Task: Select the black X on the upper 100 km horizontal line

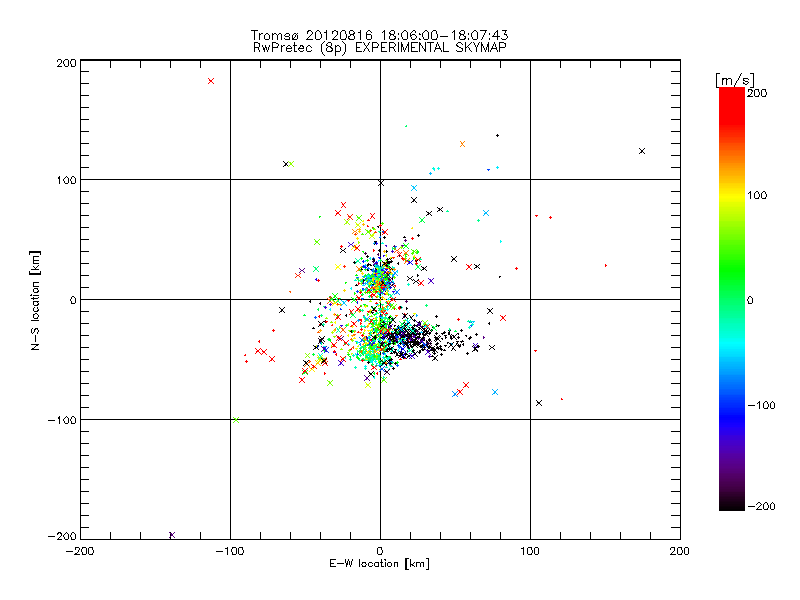Action: [x=381, y=183]
